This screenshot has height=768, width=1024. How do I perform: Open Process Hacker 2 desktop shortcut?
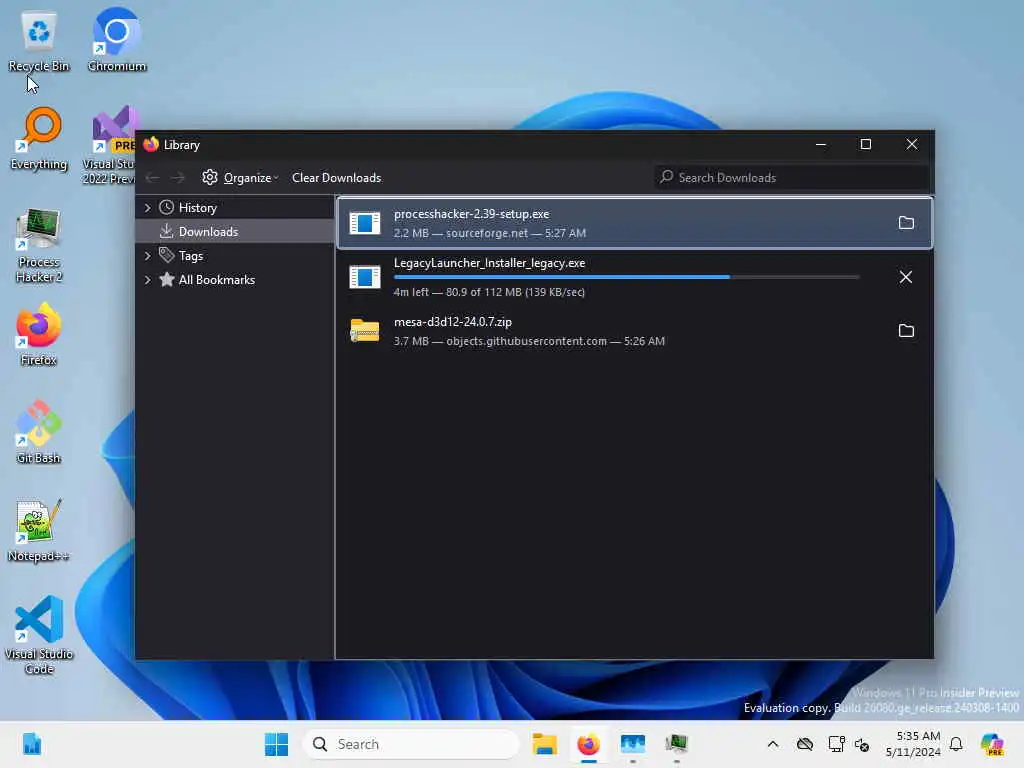coord(39,245)
